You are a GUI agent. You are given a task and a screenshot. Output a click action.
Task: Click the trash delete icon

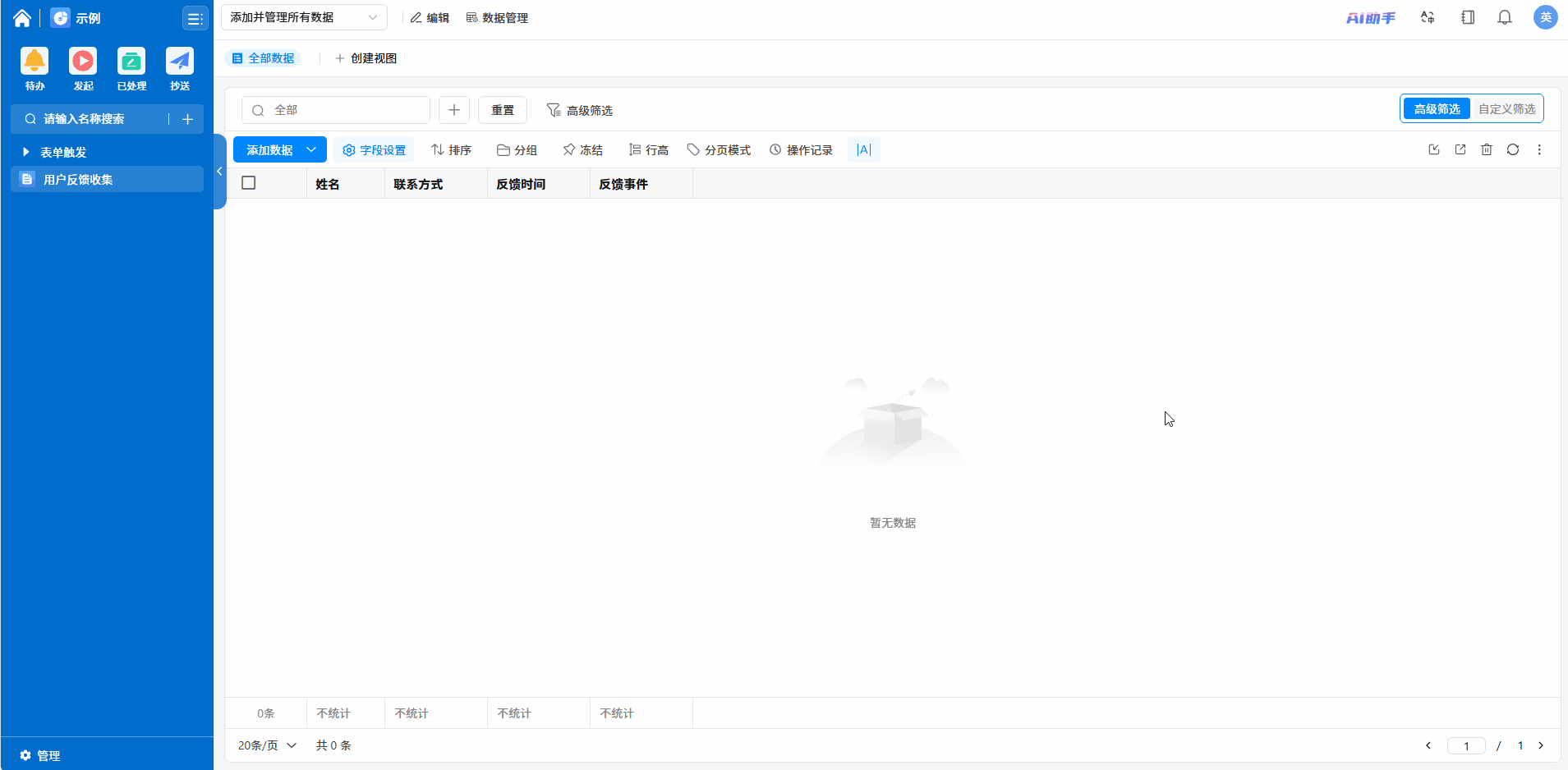point(1487,149)
